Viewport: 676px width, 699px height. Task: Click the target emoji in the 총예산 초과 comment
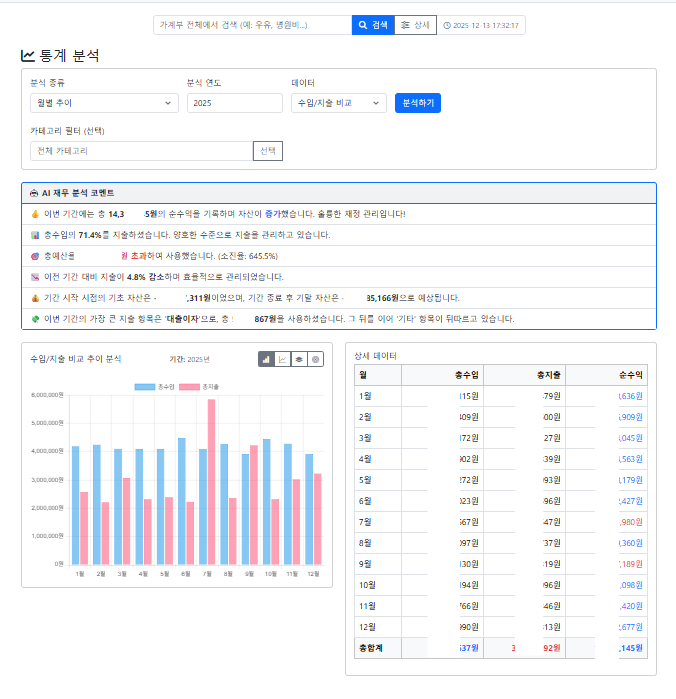click(35, 256)
